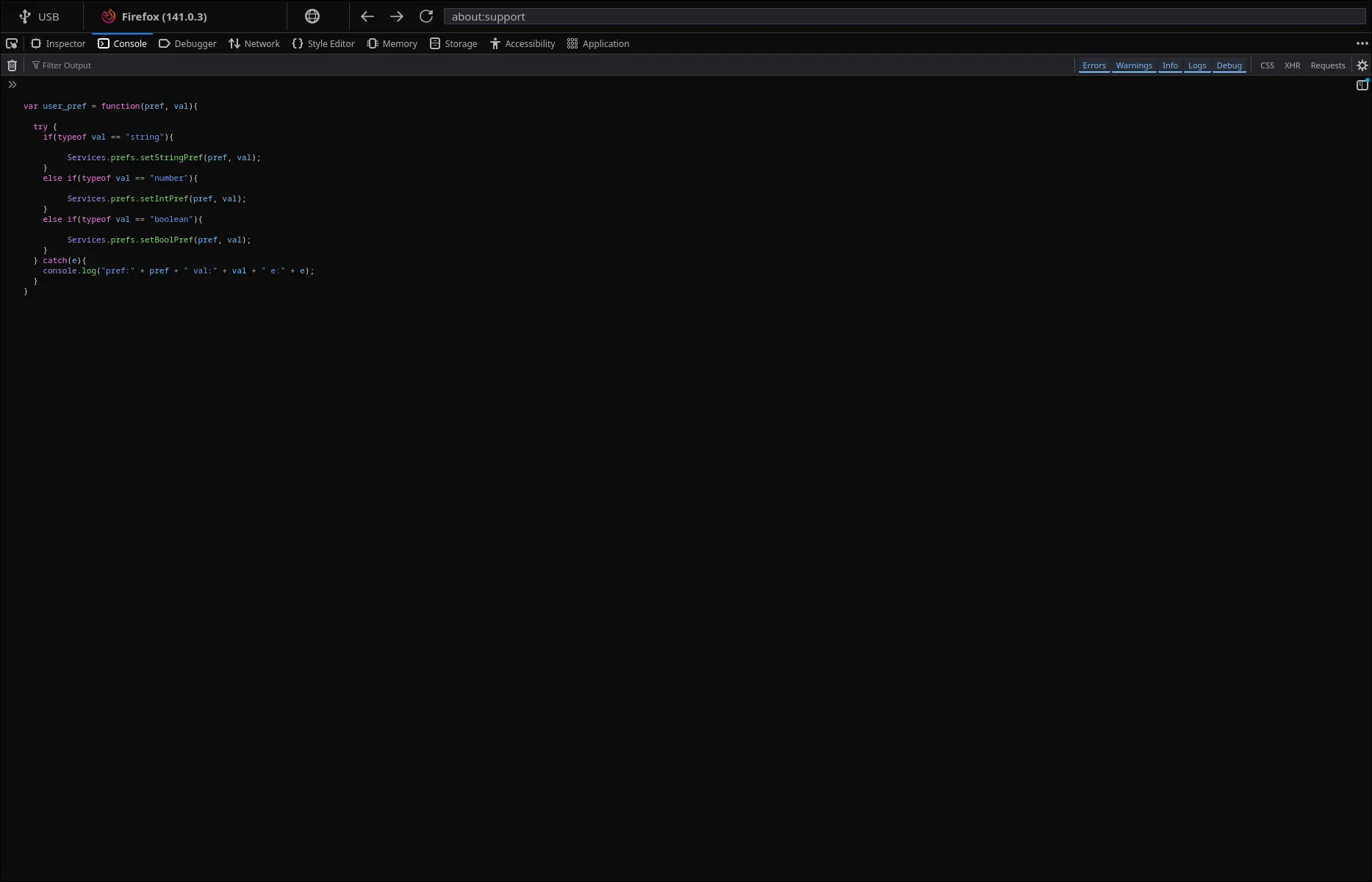Toggle the Errors filter

click(1093, 65)
